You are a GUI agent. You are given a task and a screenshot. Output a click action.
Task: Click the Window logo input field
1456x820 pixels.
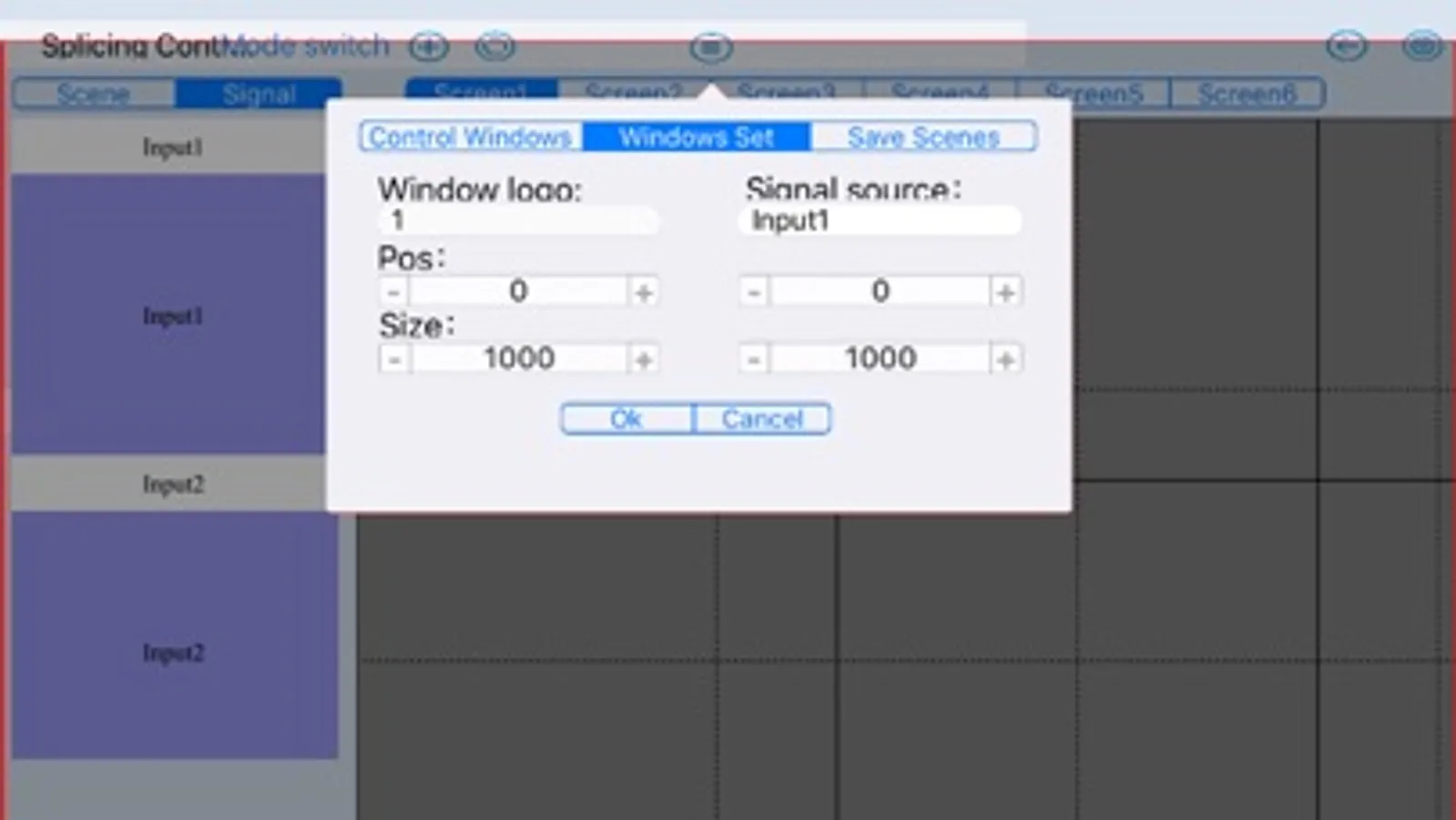pyautogui.click(x=518, y=220)
